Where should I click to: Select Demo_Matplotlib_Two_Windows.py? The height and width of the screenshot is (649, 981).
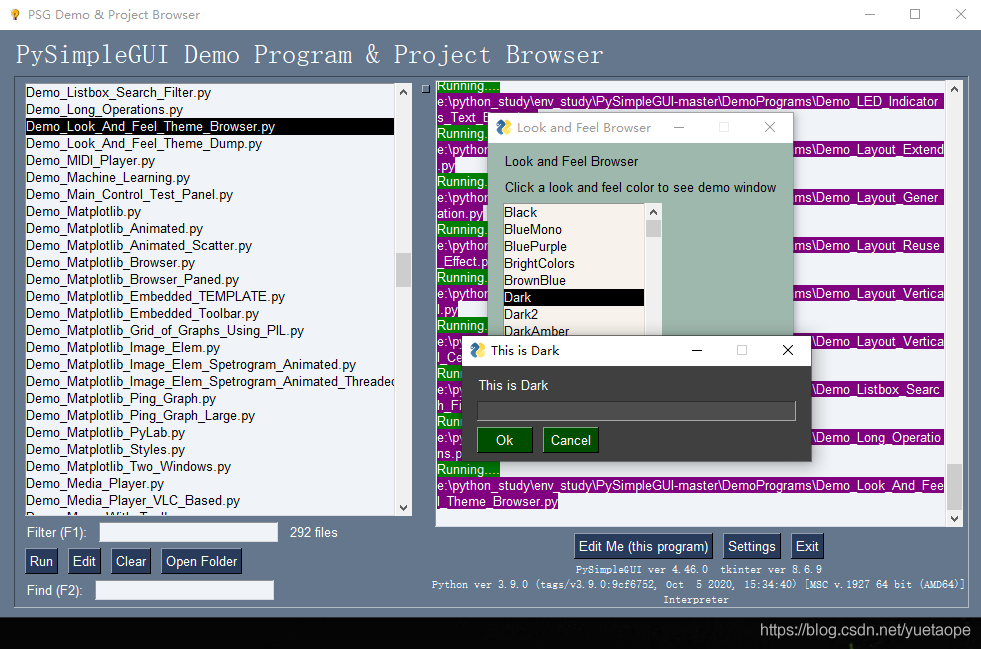click(210, 467)
